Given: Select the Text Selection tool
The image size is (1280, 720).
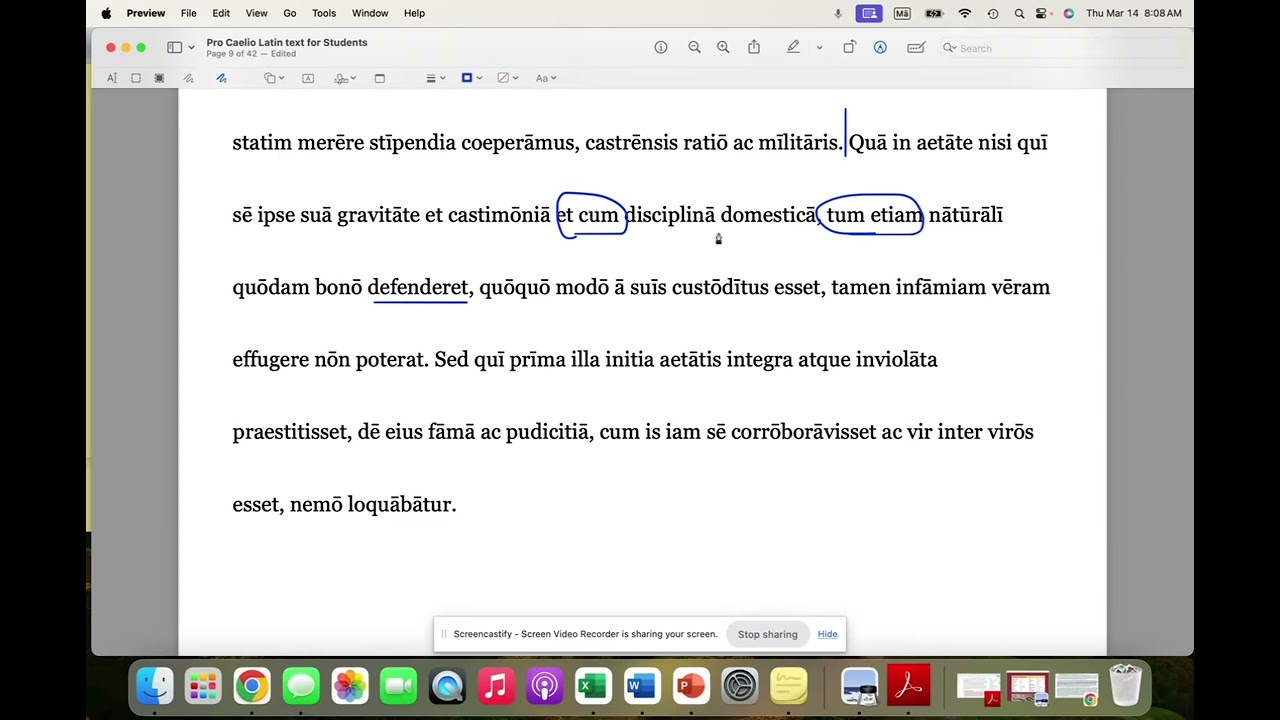Looking at the screenshot, I should coord(111,78).
